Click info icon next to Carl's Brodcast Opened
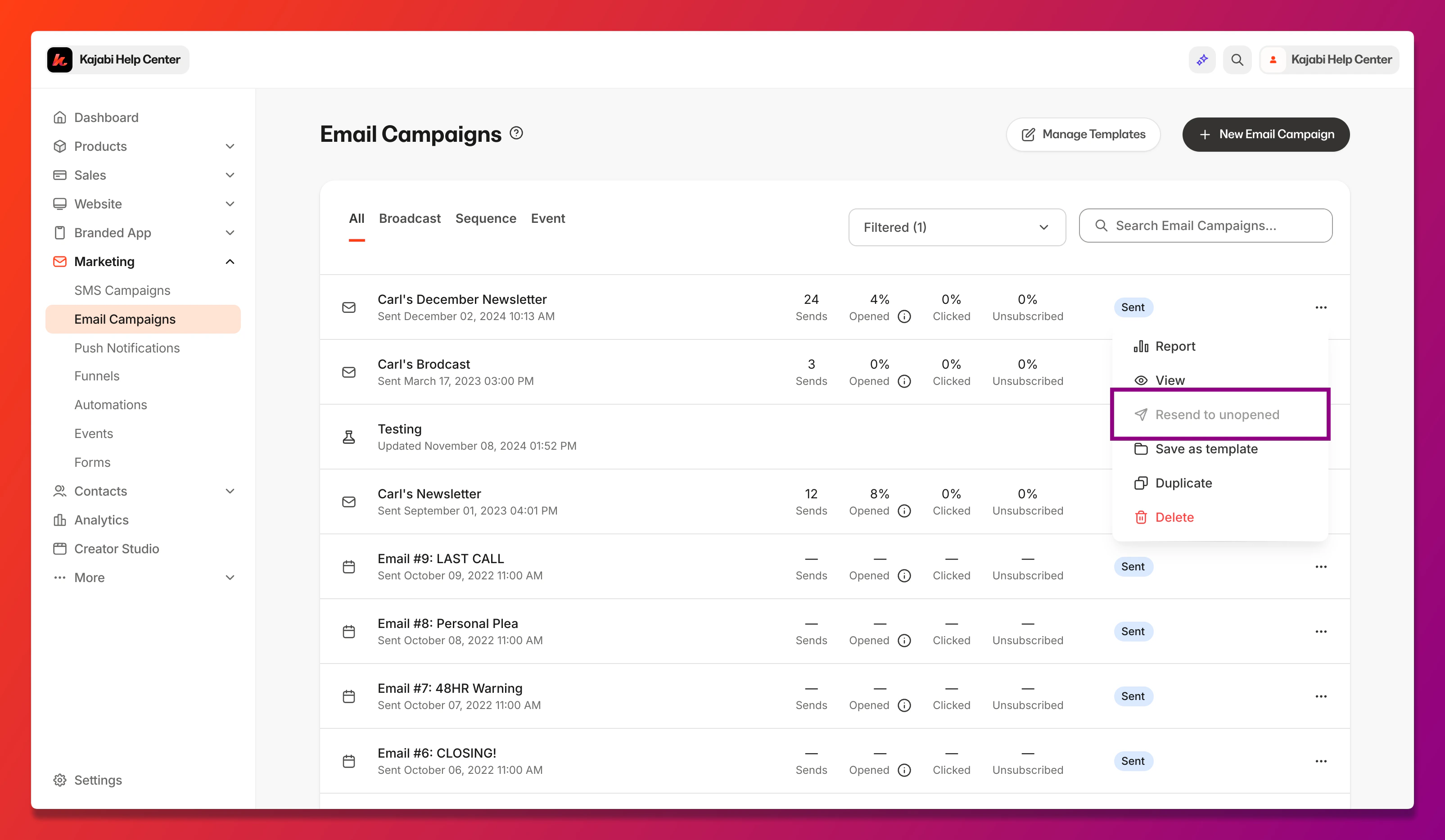 point(904,381)
